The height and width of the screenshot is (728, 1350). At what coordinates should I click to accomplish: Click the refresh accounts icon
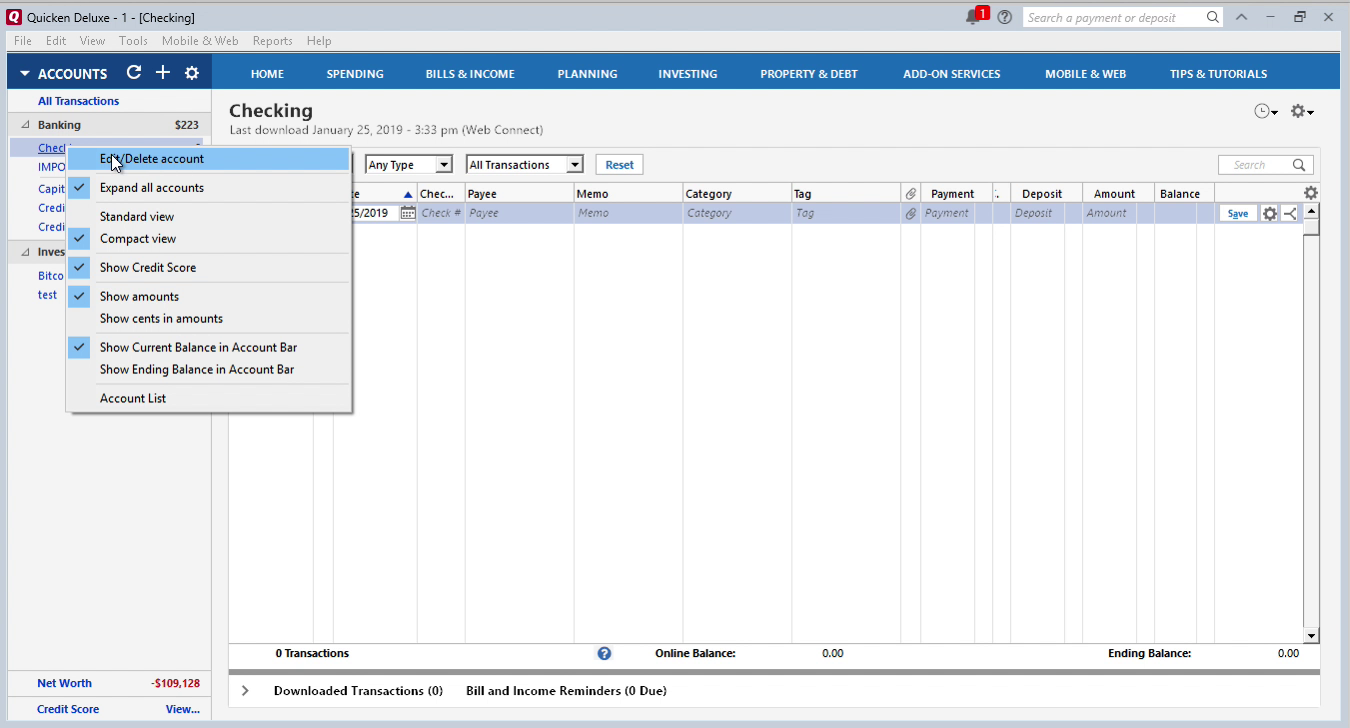[x=134, y=73]
